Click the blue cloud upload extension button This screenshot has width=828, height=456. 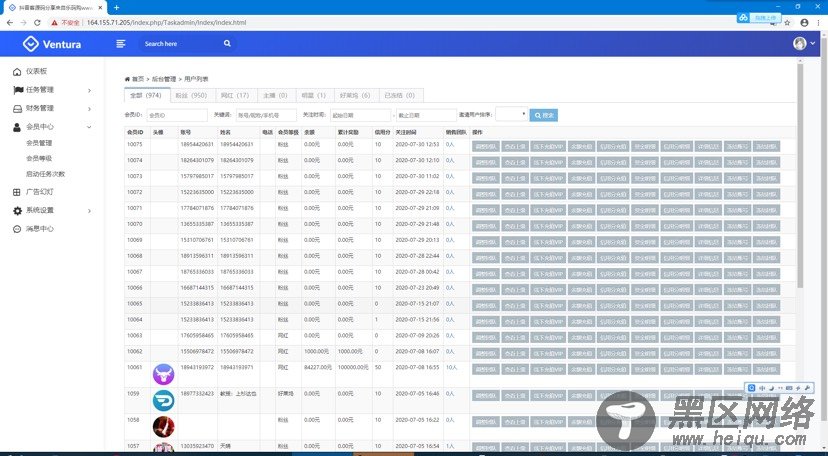759,17
